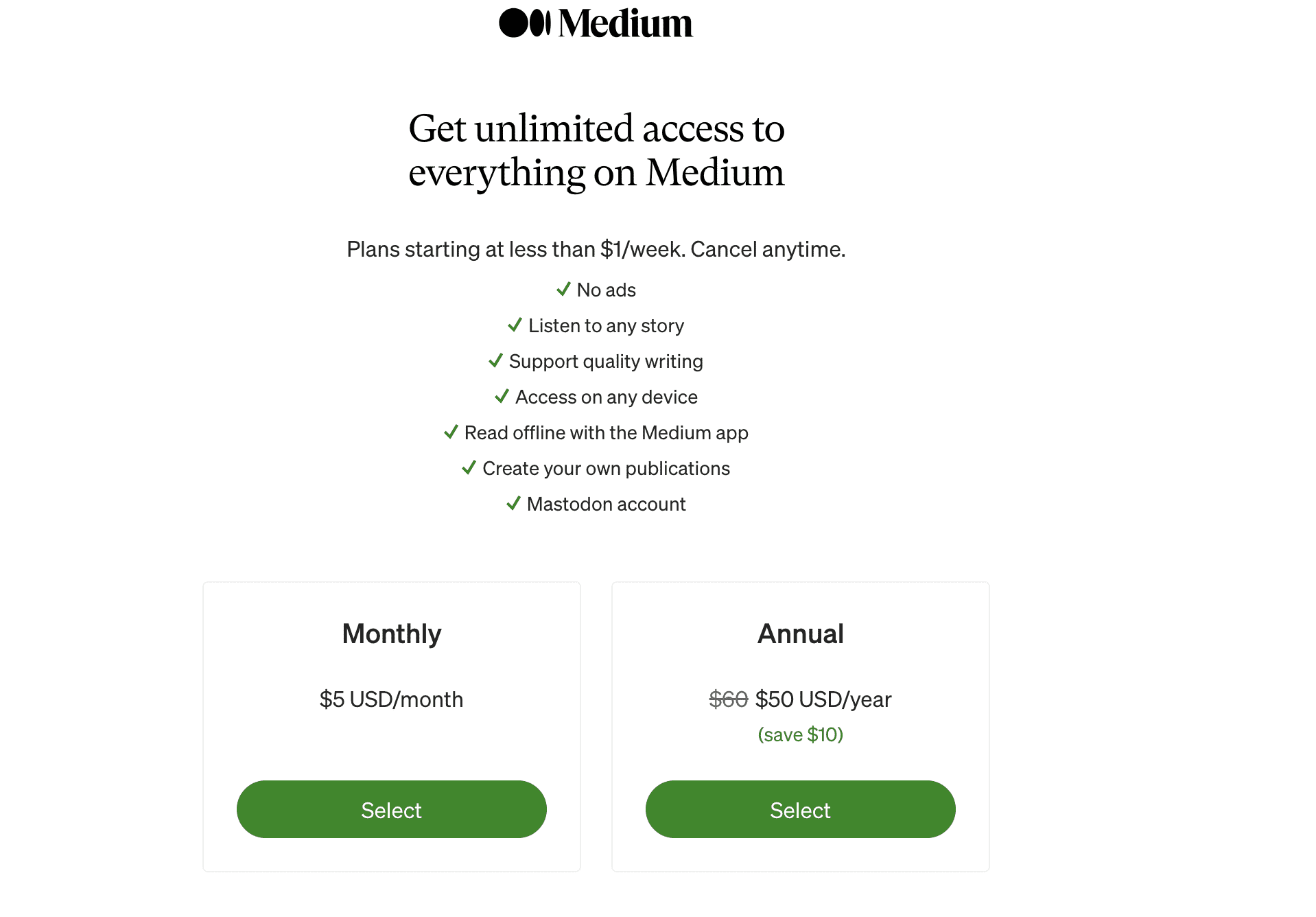
Task: Click the $50 USD/year price text
Action: [823, 699]
